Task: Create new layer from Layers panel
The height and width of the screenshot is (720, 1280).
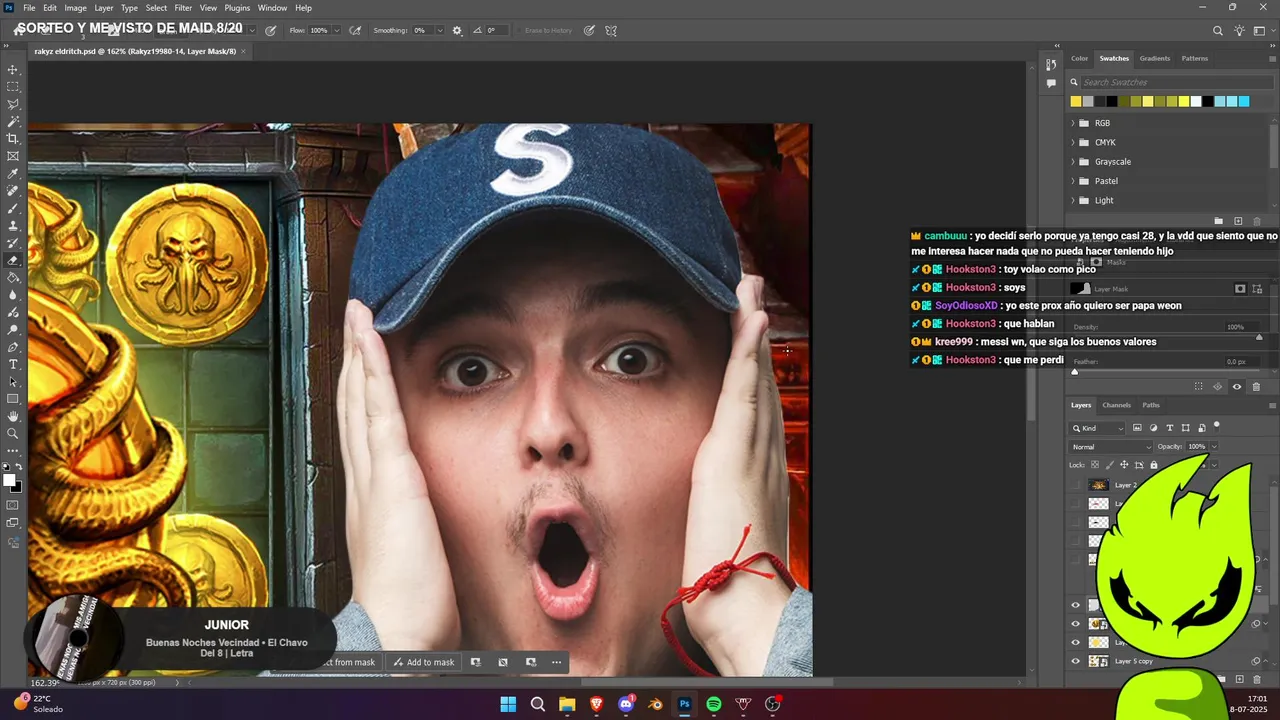Action: click(x=1238, y=679)
